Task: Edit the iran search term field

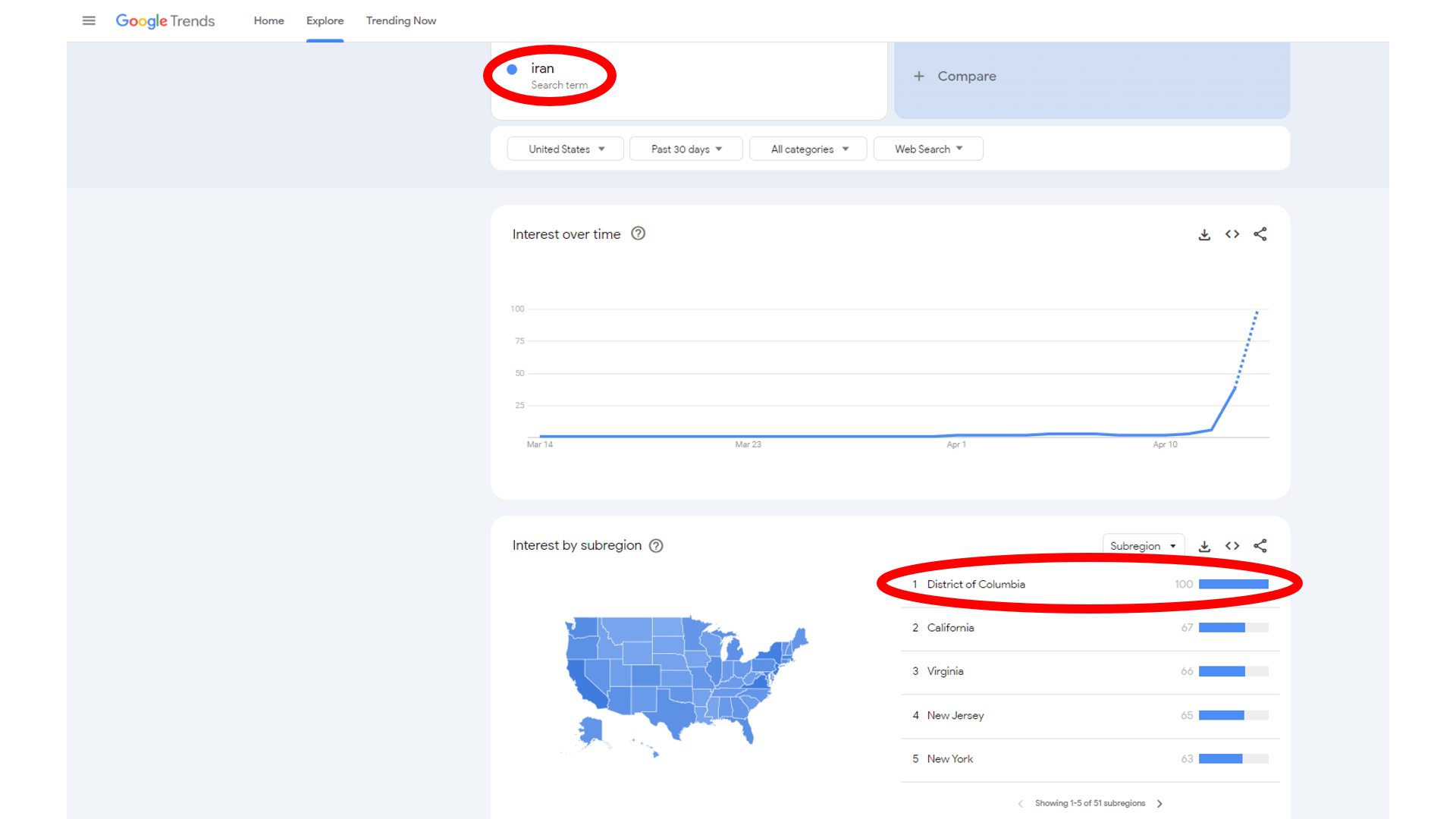Action: click(x=689, y=77)
